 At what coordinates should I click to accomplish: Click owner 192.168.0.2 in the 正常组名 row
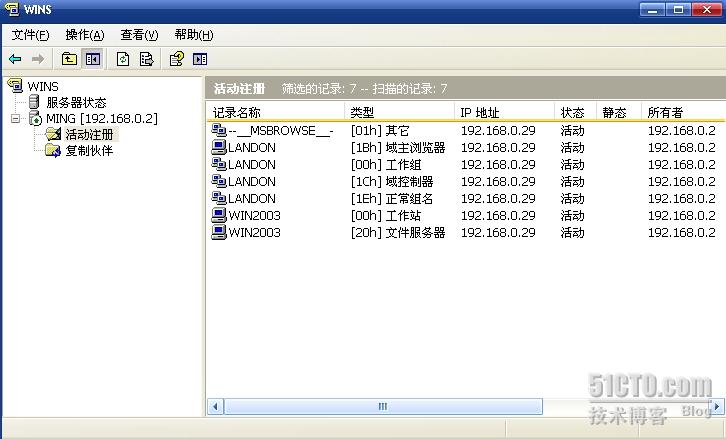(x=682, y=199)
